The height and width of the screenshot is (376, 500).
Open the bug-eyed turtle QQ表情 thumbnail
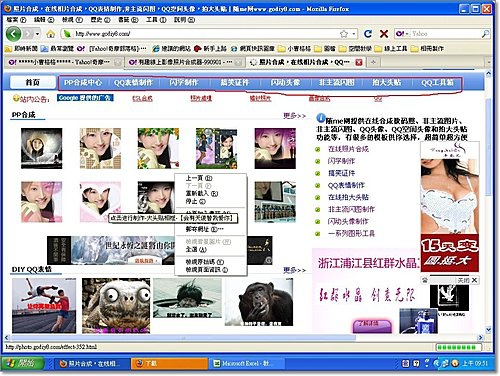pos(116,306)
